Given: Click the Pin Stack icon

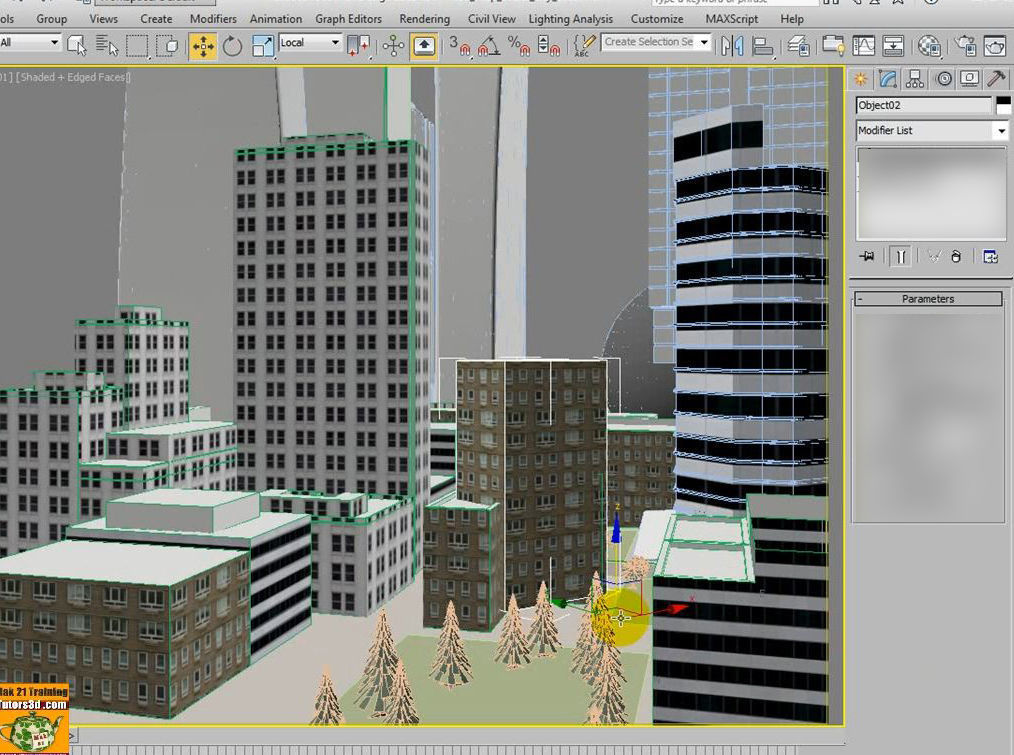Looking at the screenshot, I should pos(867,257).
